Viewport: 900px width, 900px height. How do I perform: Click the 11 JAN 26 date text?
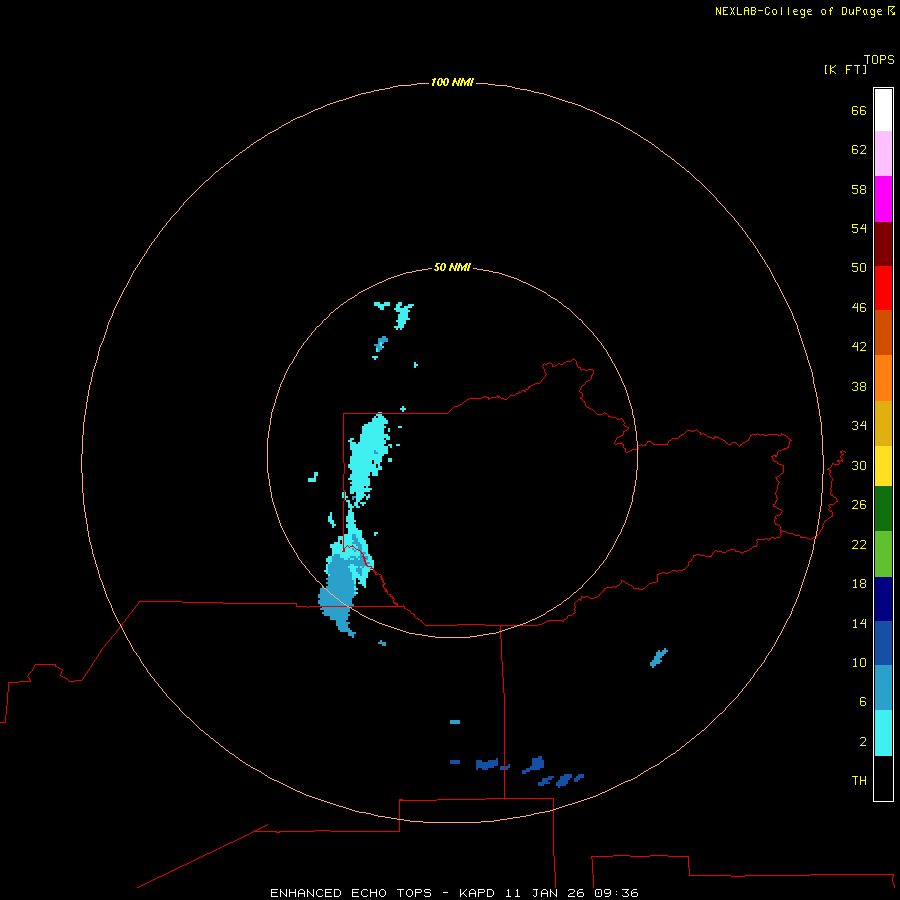(x=547, y=893)
